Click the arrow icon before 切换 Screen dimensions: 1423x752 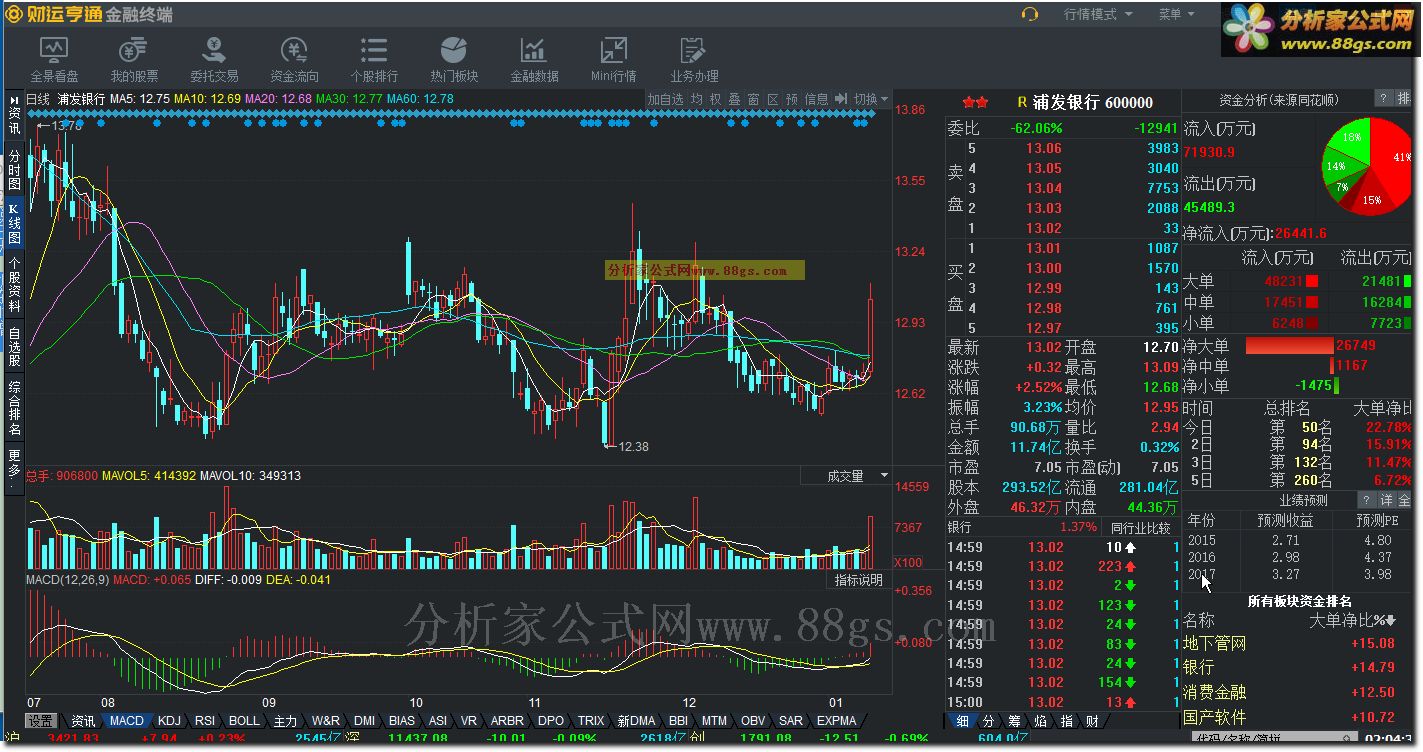[x=842, y=99]
